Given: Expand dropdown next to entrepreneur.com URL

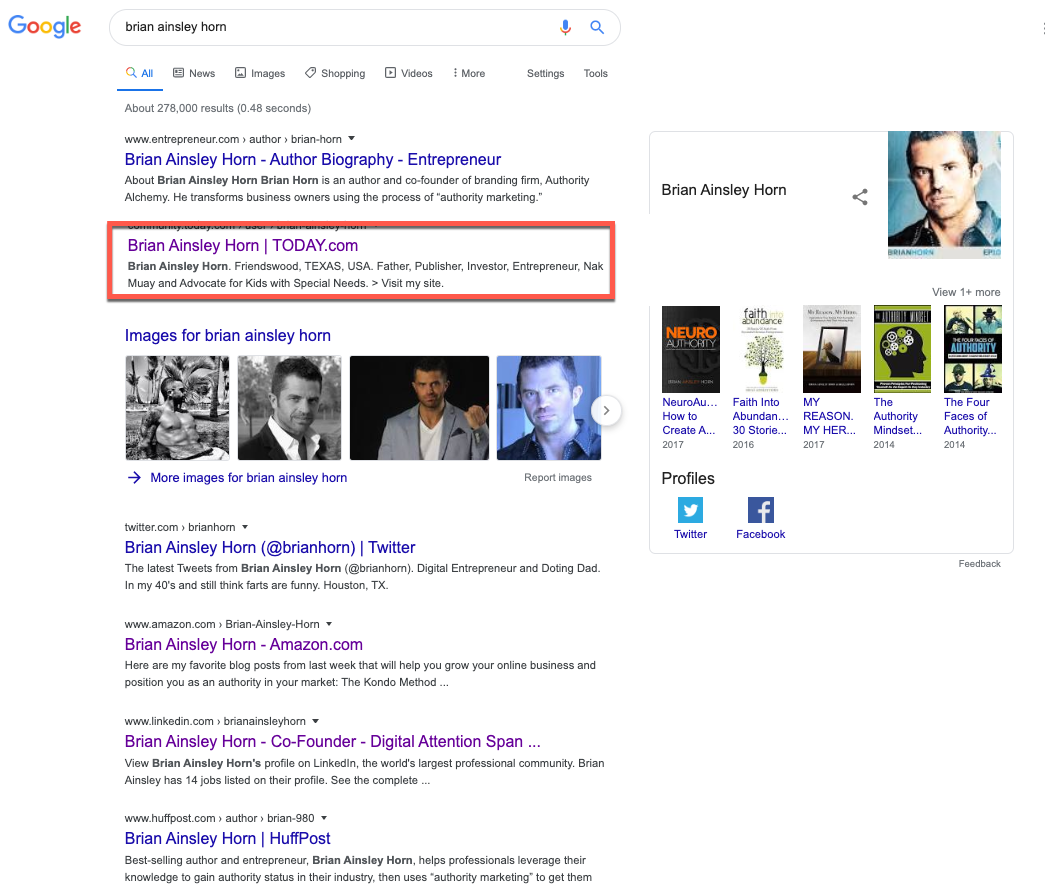Looking at the screenshot, I should point(352,139).
